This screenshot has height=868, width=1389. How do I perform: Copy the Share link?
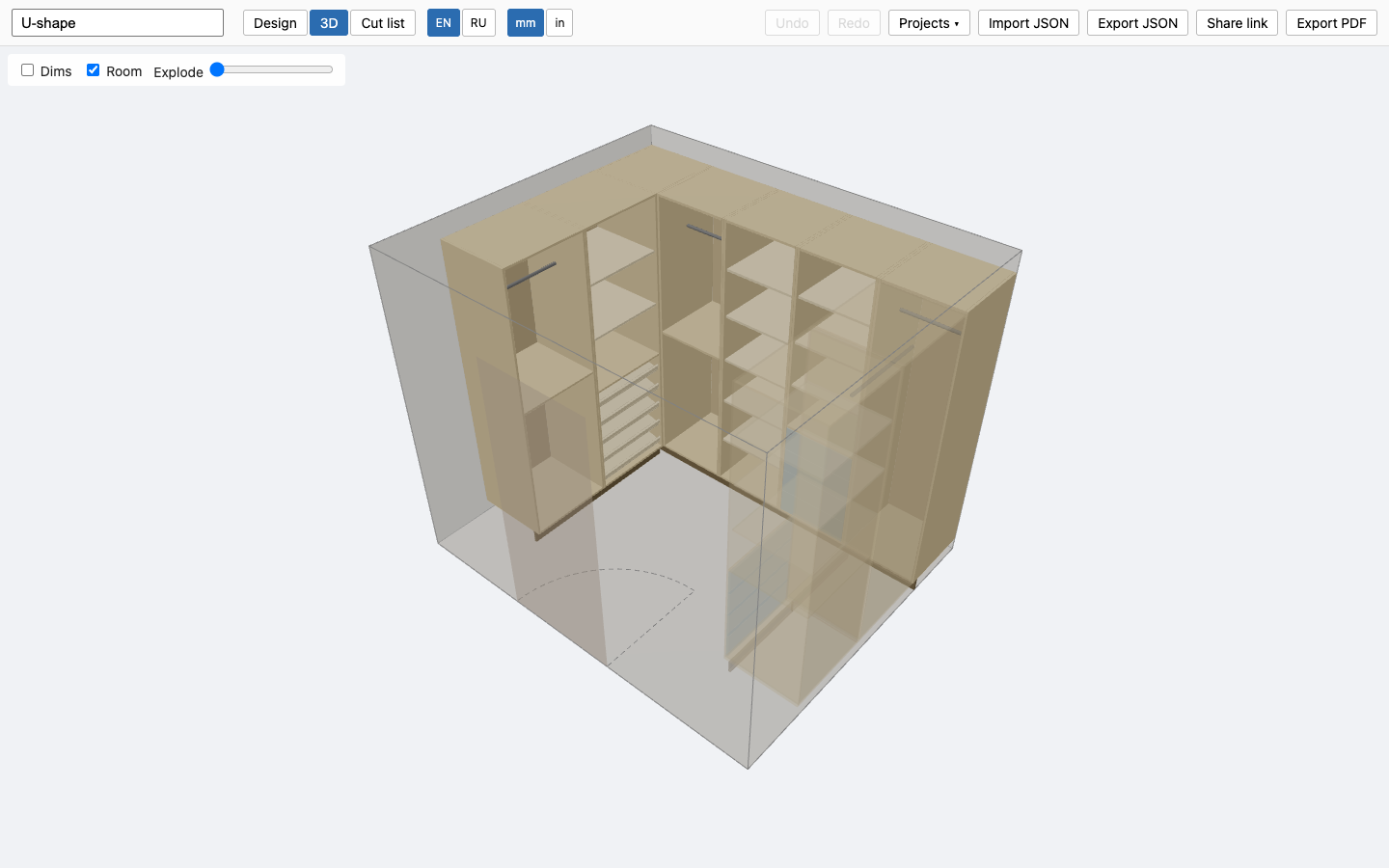click(1237, 23)
